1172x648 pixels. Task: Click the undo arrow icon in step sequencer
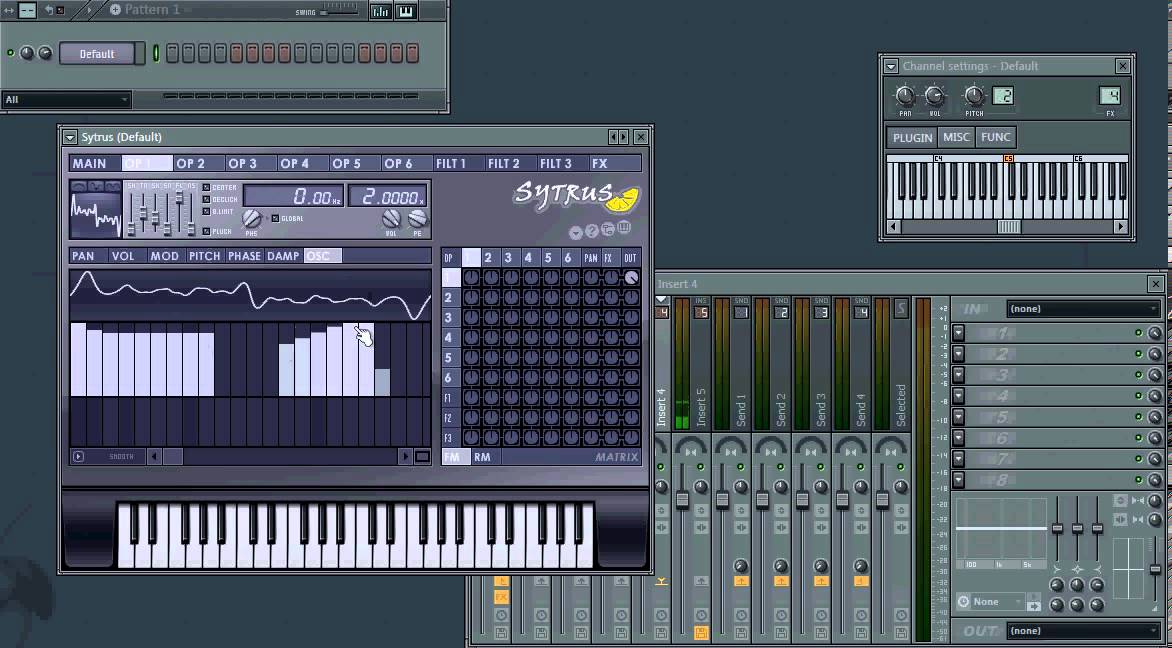(49, 10)
